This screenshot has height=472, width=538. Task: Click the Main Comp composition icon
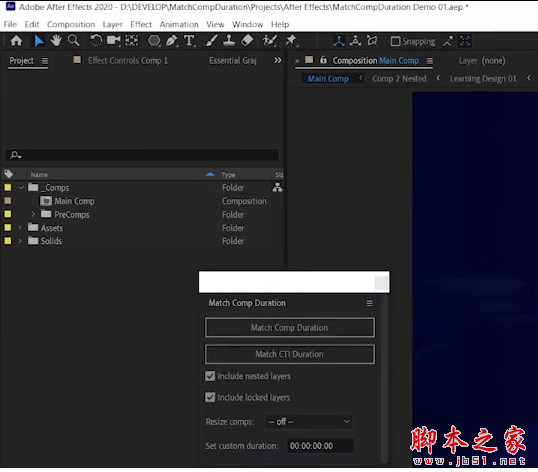(x=46, y=201)
